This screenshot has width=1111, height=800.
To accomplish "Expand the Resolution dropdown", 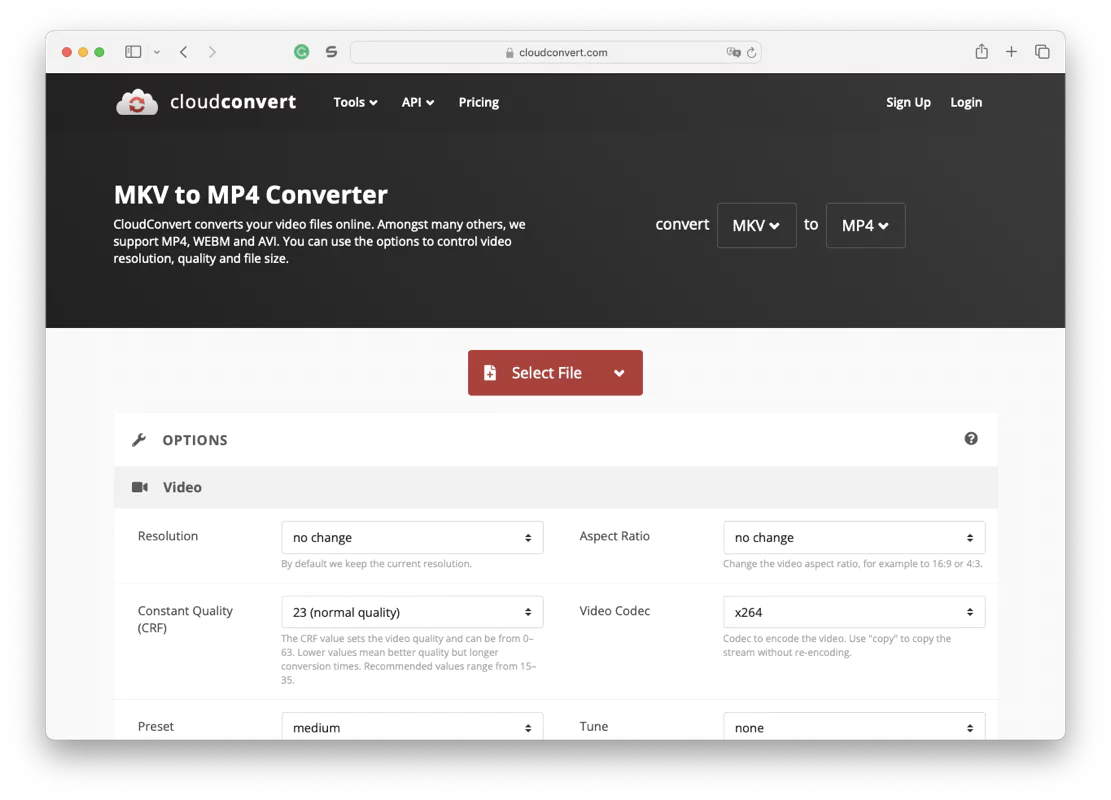I will tap(412, 538).
